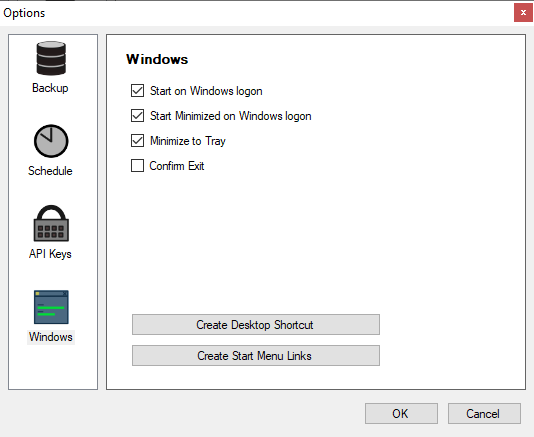This screenshot has height=437, width=534.
Task: Click the Confirm Exit label text
Action: [x=177, y=166]
